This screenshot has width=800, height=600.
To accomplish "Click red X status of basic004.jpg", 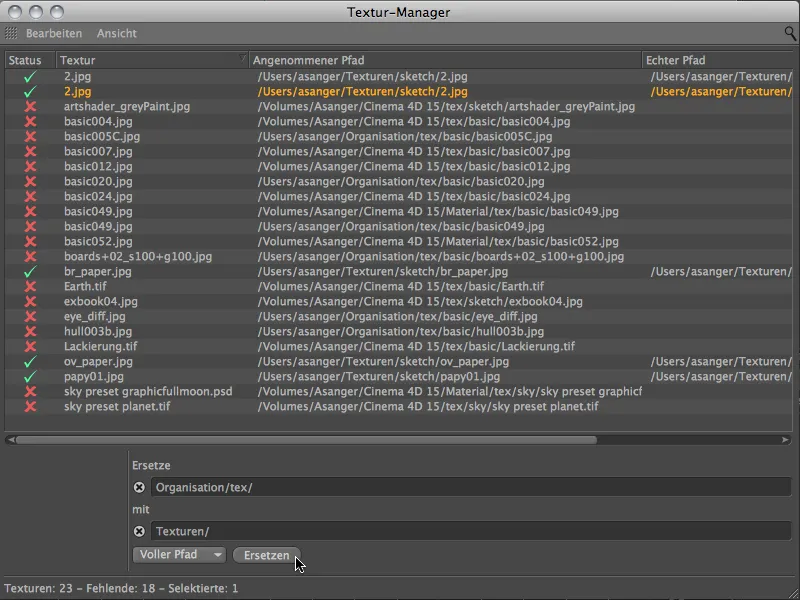I will tap(30, 121).
